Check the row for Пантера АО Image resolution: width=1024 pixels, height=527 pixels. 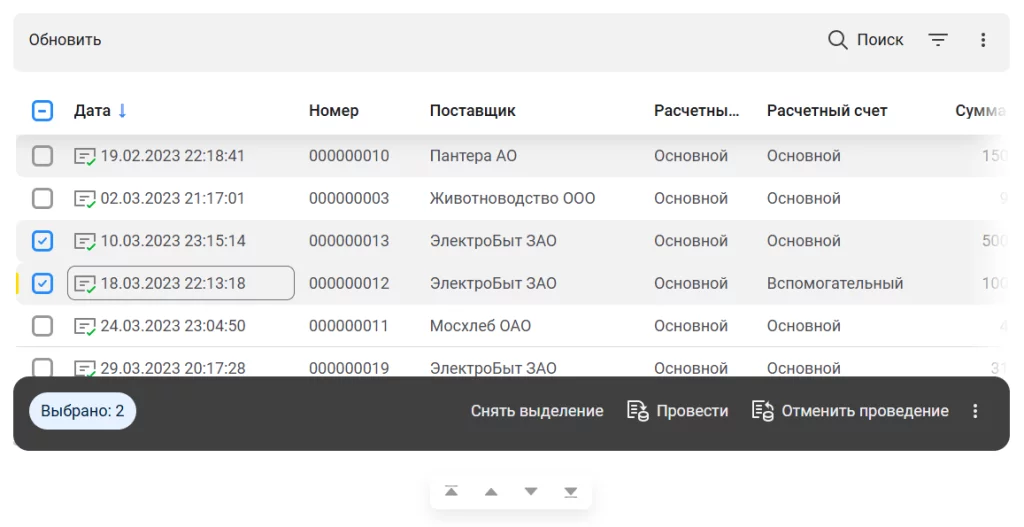(x=42, y=156)
